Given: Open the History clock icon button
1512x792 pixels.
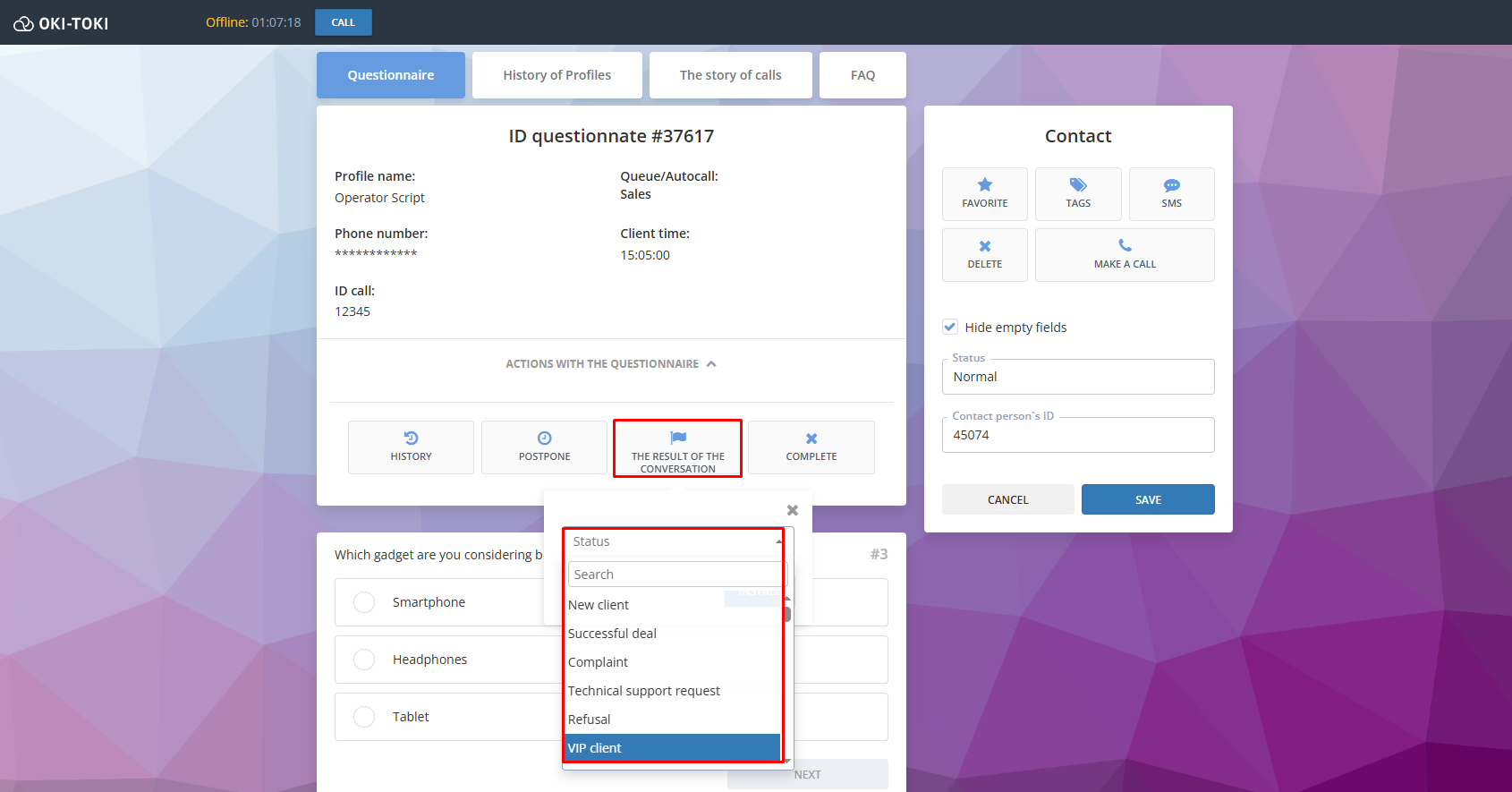Looking at the screenshot, I should pos(411,439).
